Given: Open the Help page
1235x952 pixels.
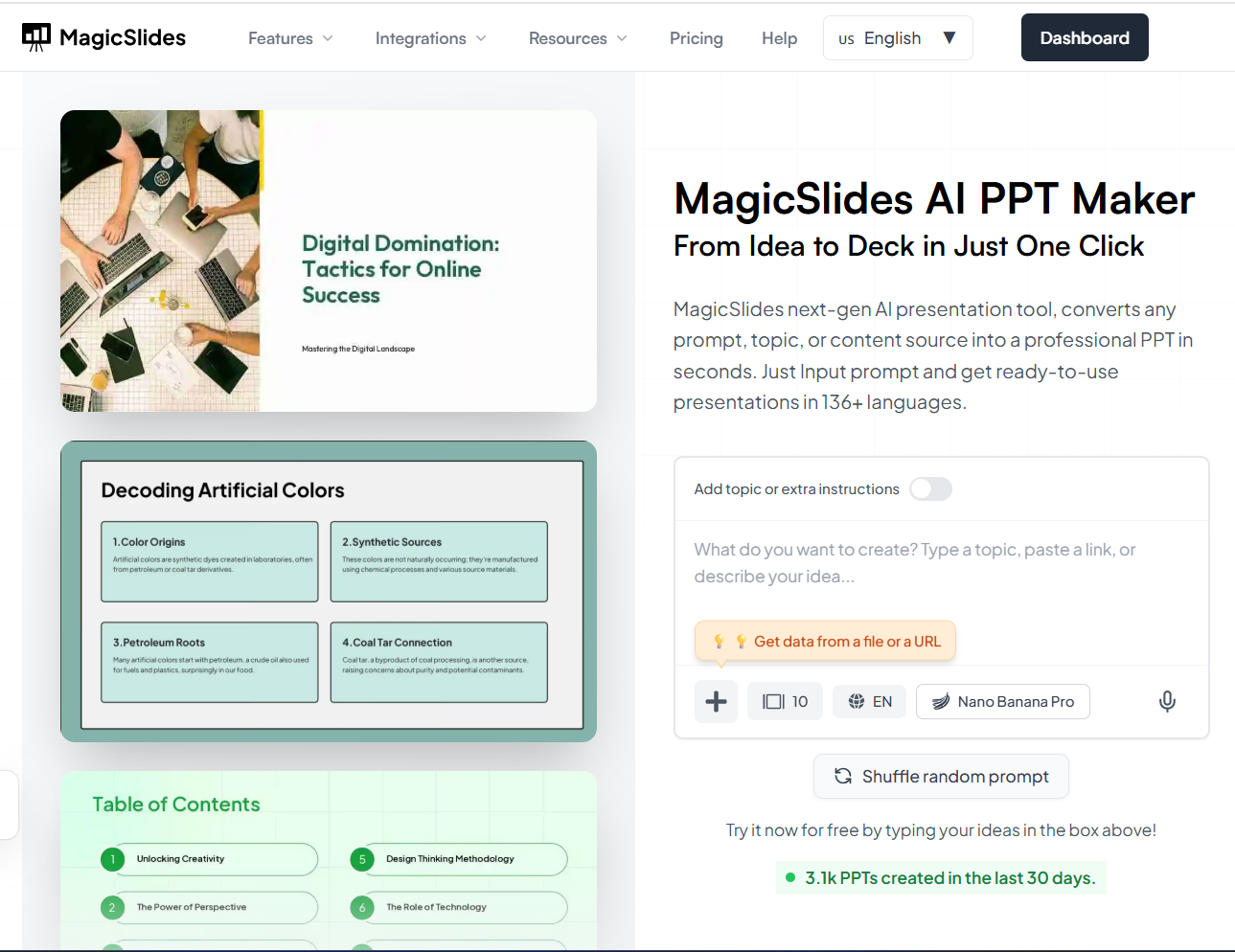Looking at the screenshot, I should pyautogui.click(x=780, y=38).
